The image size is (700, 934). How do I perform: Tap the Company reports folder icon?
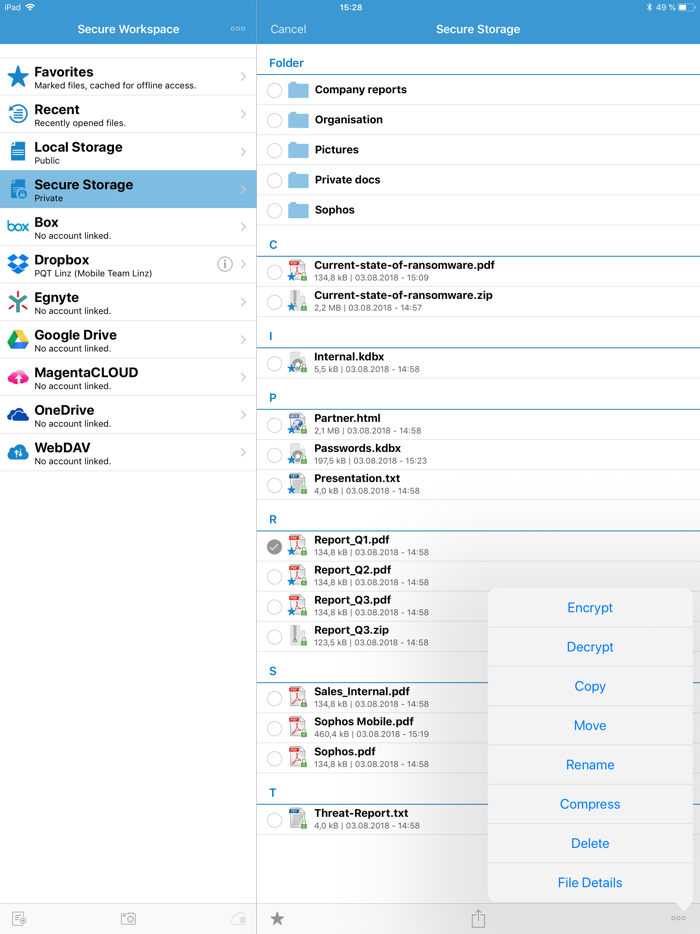click(298, 90)
